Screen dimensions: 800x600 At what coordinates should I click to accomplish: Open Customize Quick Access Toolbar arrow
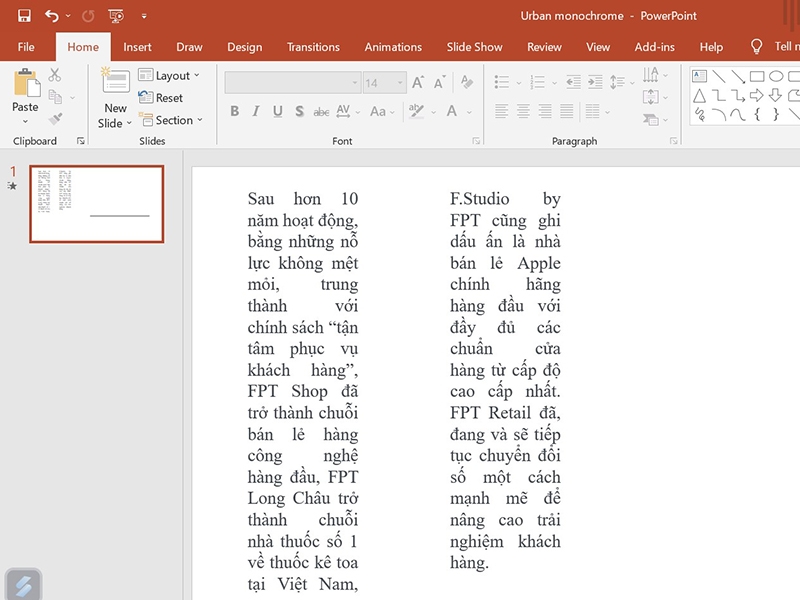point(144,16)
